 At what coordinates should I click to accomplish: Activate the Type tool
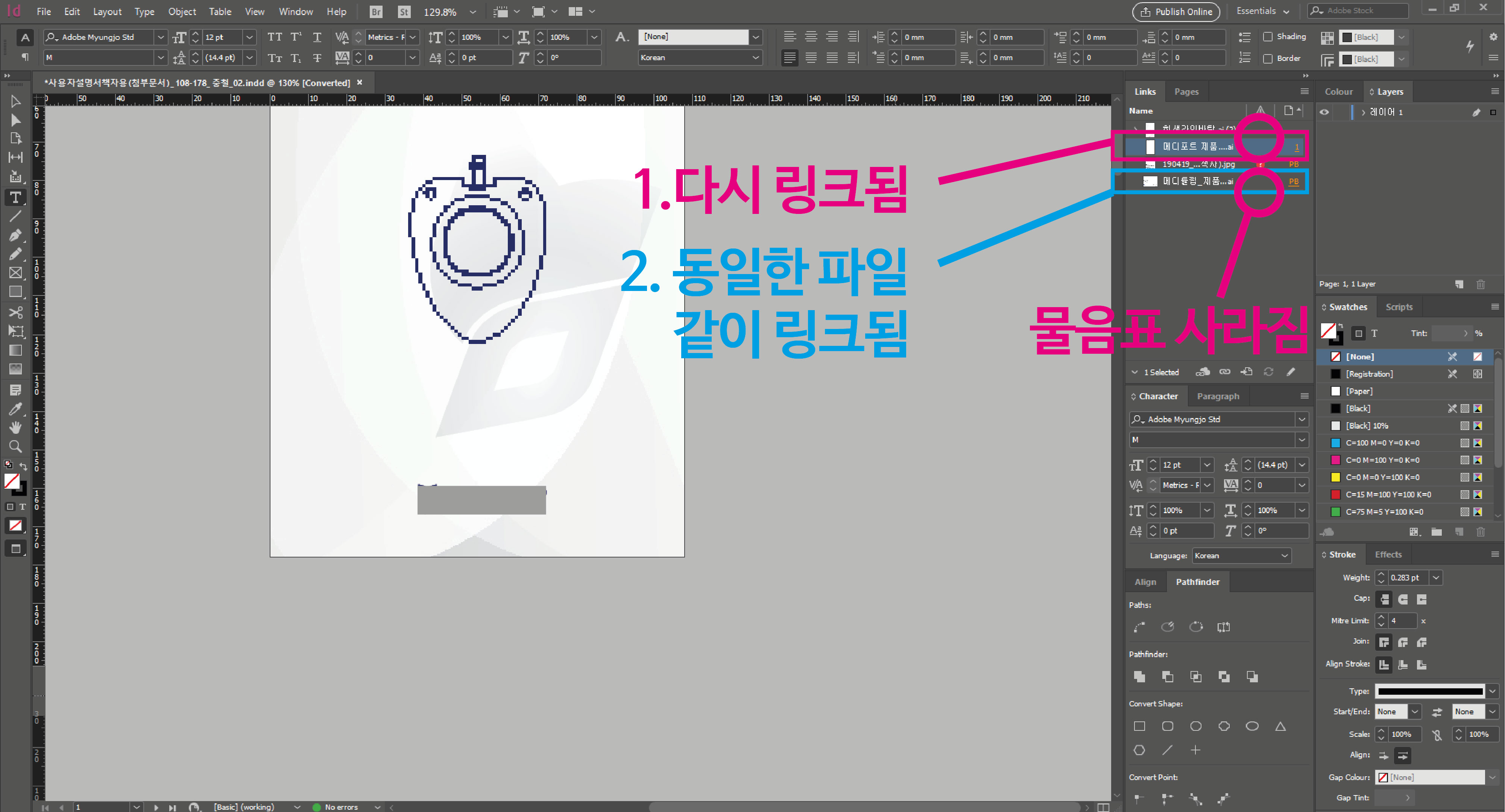tap(15, 197)
